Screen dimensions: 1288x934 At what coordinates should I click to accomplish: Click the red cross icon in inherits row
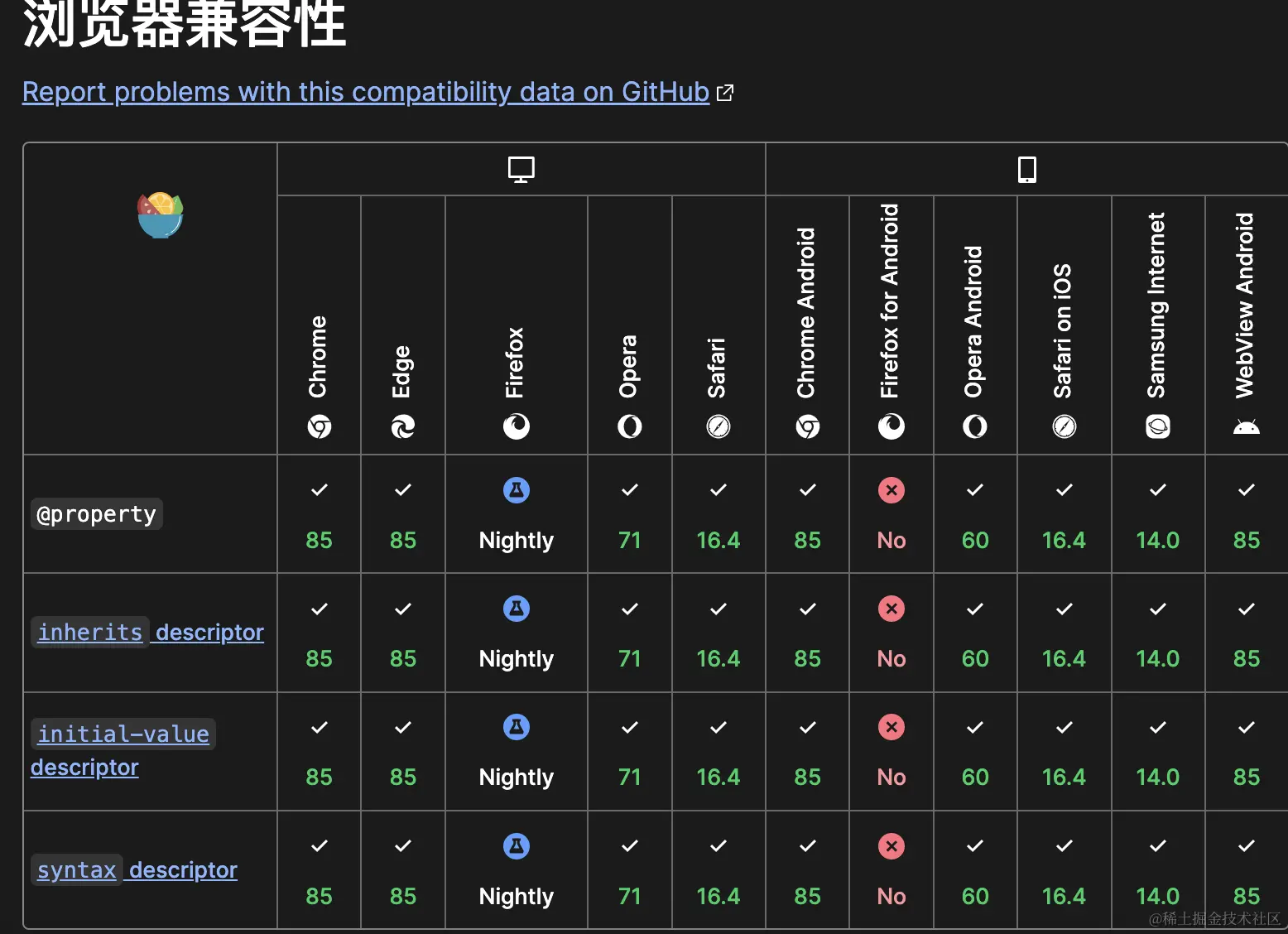click(x=892, y=609)
